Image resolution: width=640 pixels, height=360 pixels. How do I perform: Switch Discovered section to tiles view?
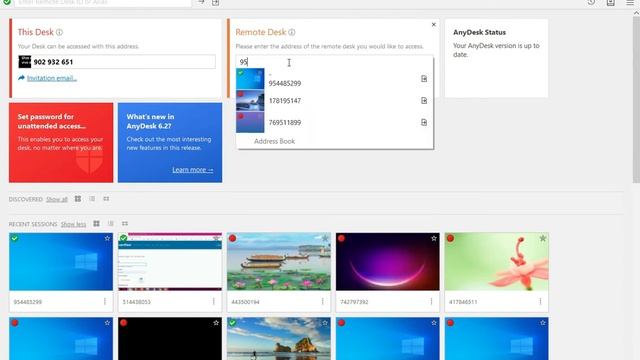coord(78,199)
